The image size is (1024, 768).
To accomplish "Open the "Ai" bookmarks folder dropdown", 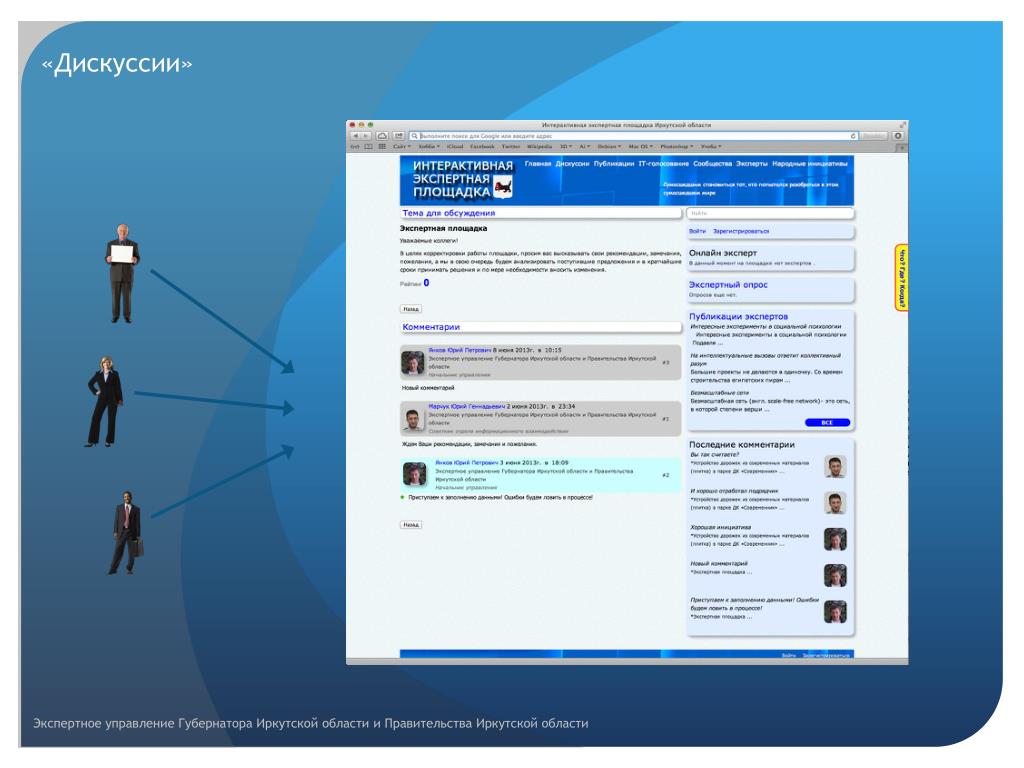I will pyautogui.click(x=584, y=146).
